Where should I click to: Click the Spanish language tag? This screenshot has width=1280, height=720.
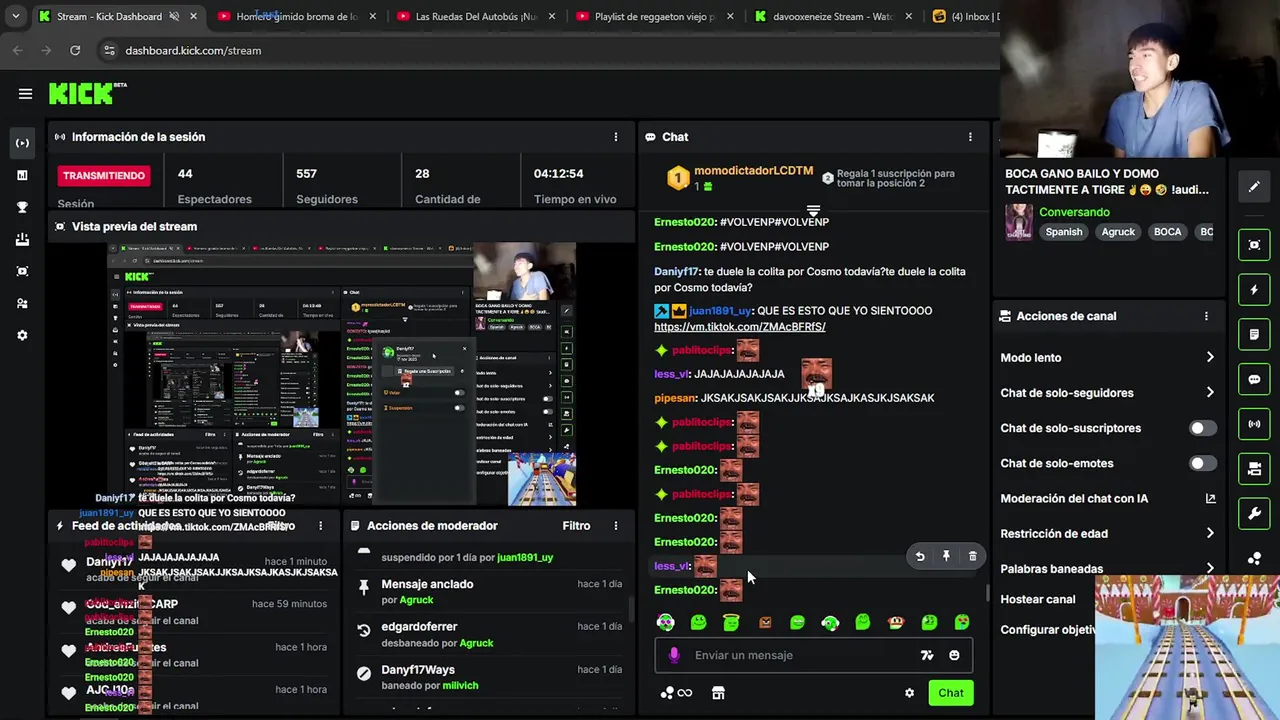(1064, 232)
